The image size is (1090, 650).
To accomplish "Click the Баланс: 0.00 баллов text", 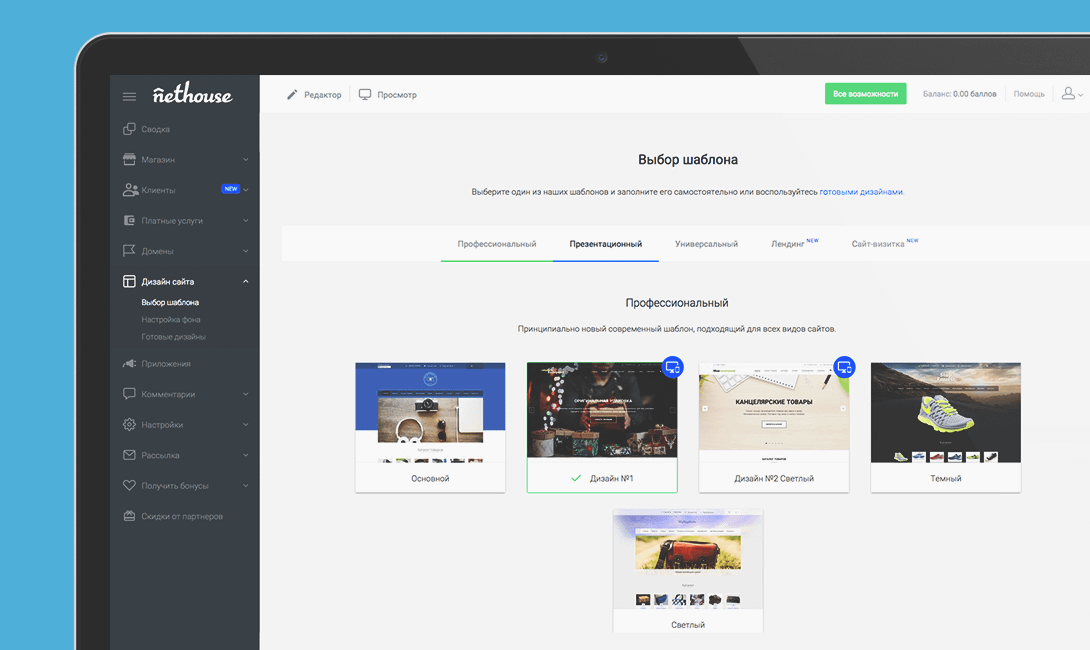I will coord(959,94).
